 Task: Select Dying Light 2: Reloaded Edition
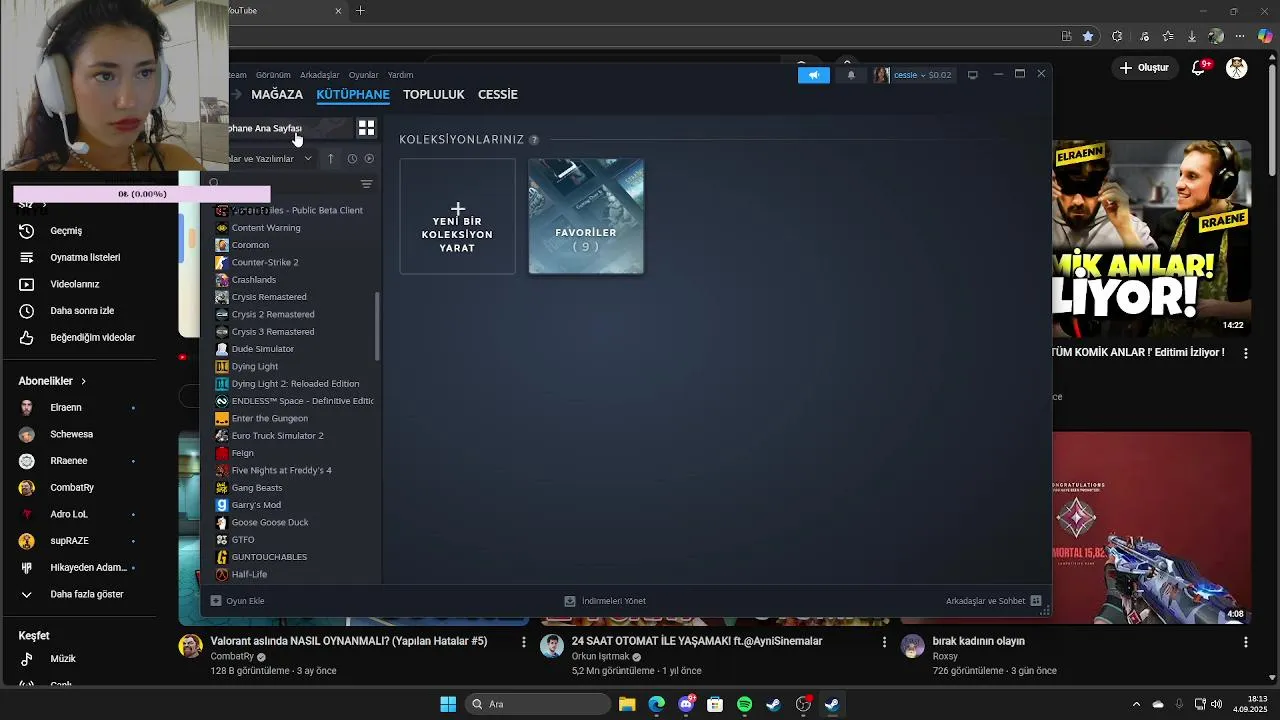tap(295, 384)
